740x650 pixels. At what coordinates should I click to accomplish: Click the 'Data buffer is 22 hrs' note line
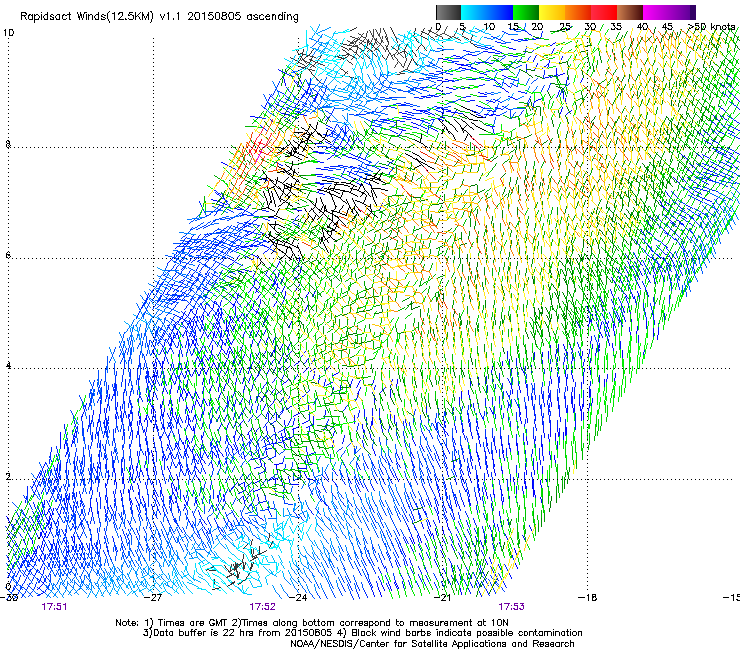(x=362, y=633)
